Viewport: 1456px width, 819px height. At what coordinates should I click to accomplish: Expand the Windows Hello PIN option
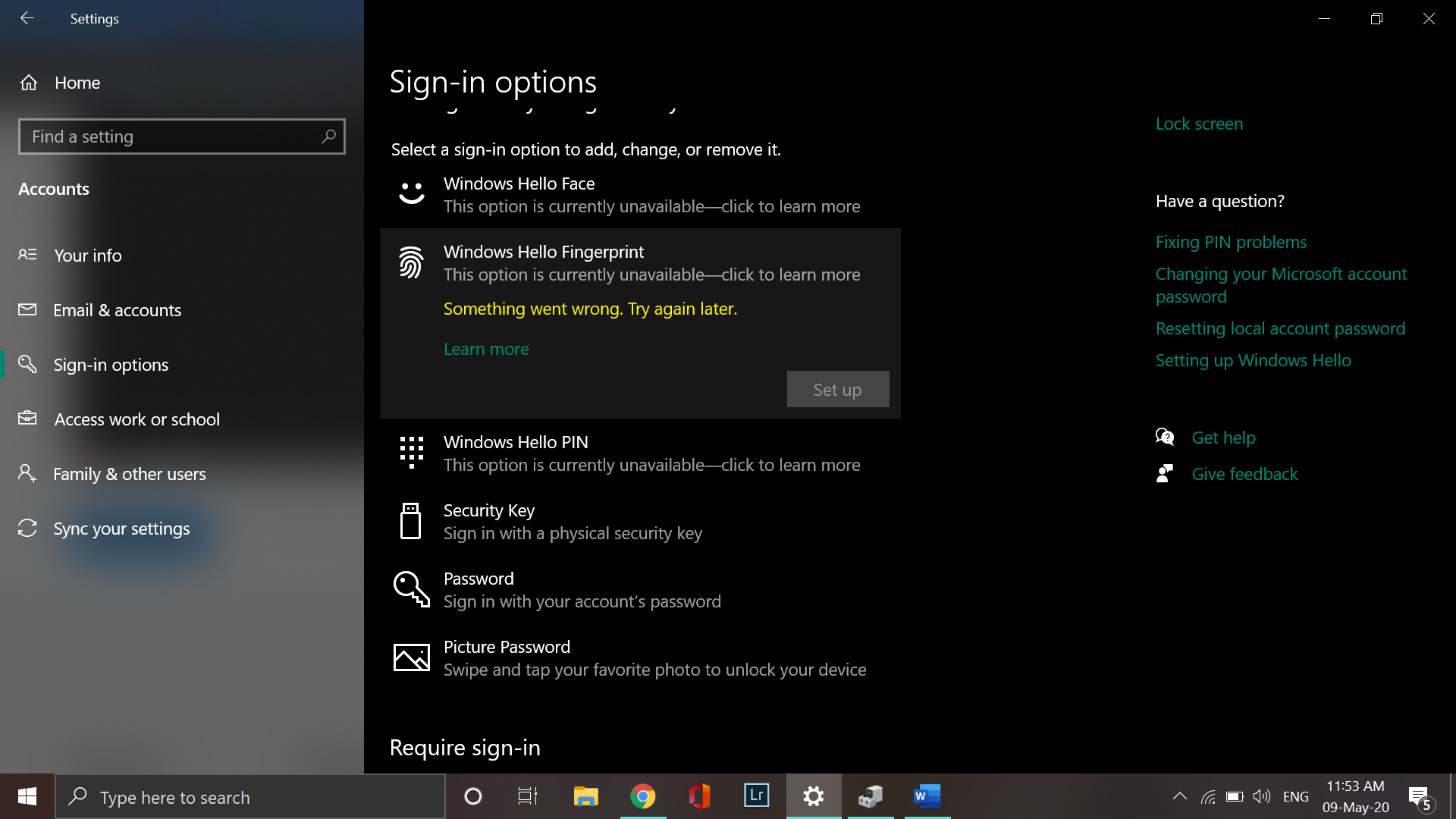(x=640, y=453)
